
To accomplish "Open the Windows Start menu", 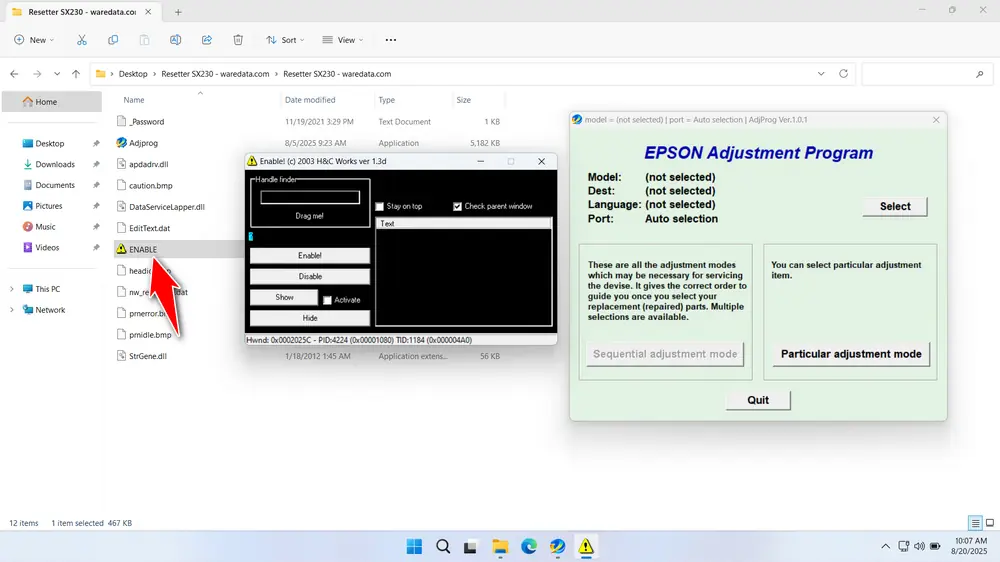I will [x=415, y=547].
